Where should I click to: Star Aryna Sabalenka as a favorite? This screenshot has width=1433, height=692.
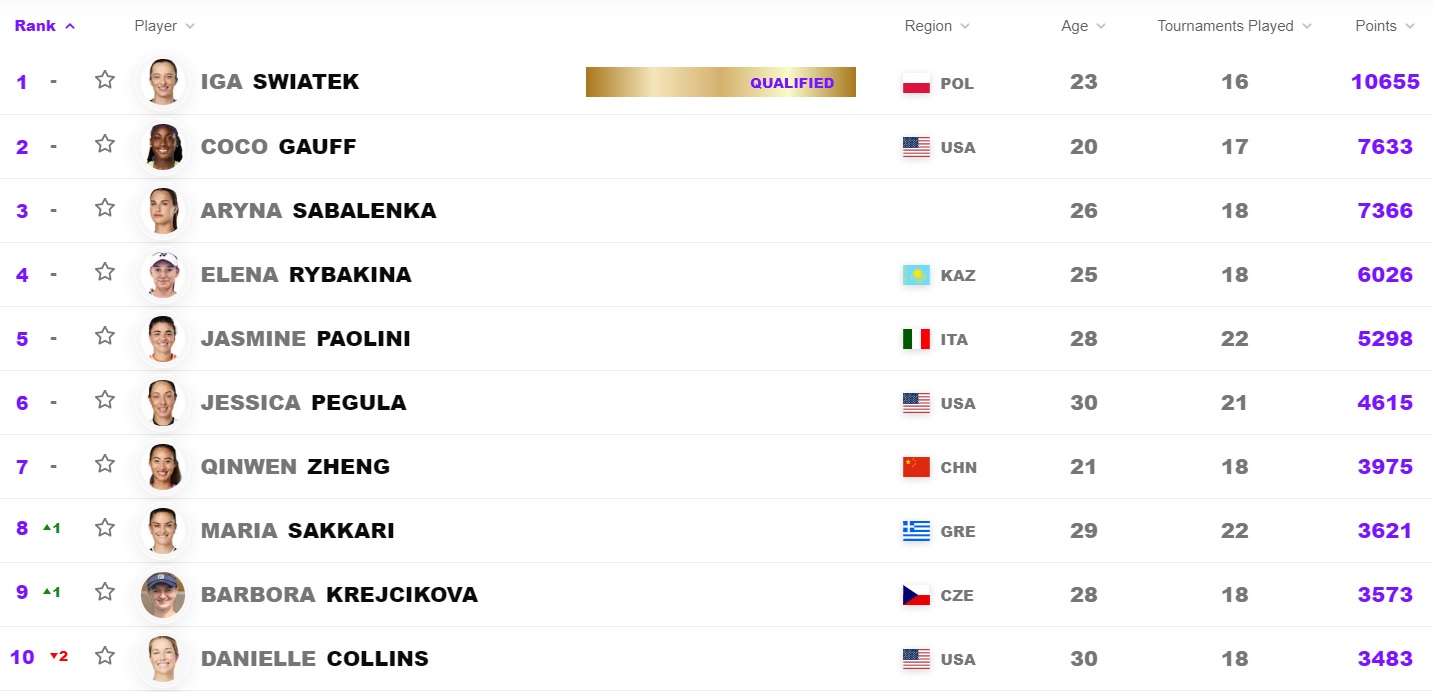click(x=105, y=208)
